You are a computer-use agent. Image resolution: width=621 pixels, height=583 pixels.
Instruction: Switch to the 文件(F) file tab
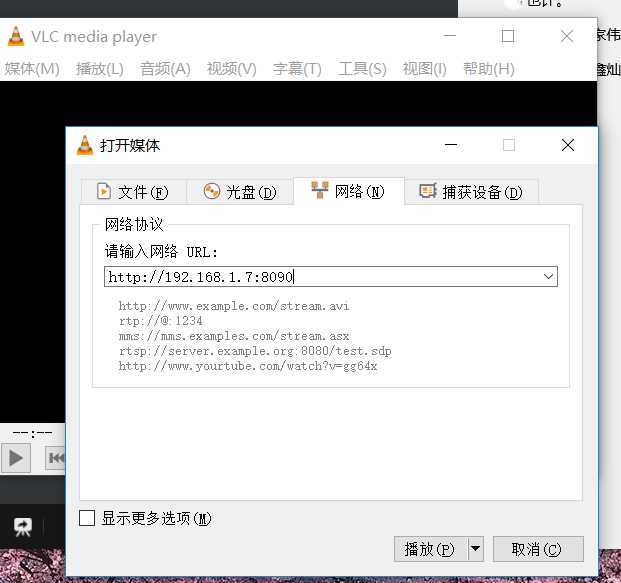point(133,192)
